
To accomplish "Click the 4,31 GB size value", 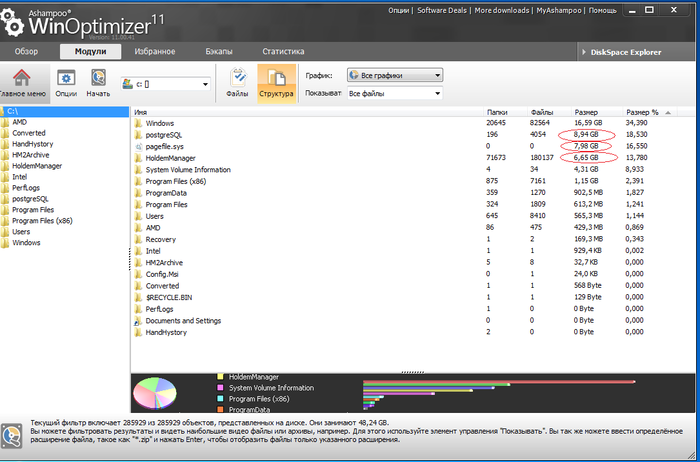I will tap(586, 169).
